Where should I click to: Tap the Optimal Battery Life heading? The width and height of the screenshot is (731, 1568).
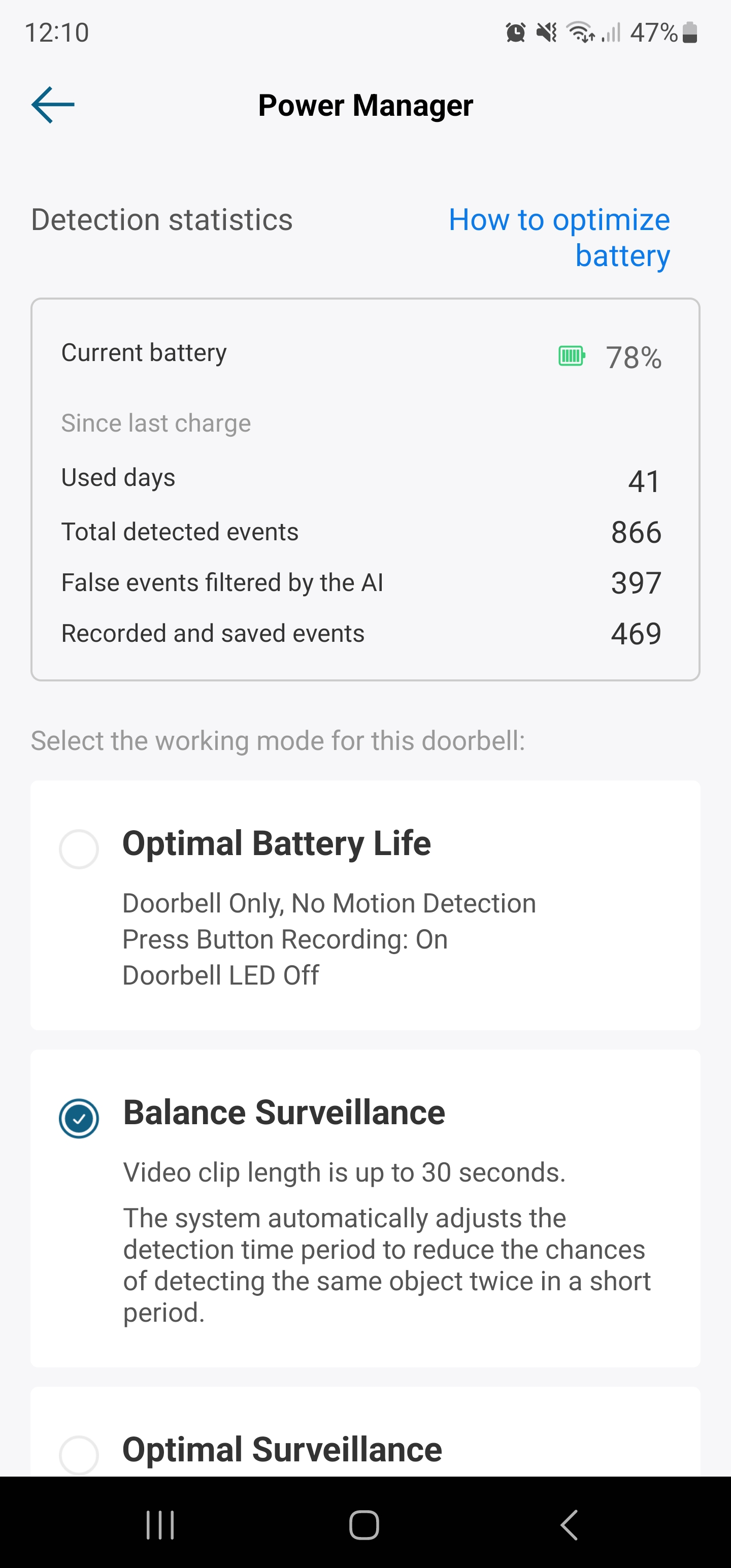pos(276,843)
